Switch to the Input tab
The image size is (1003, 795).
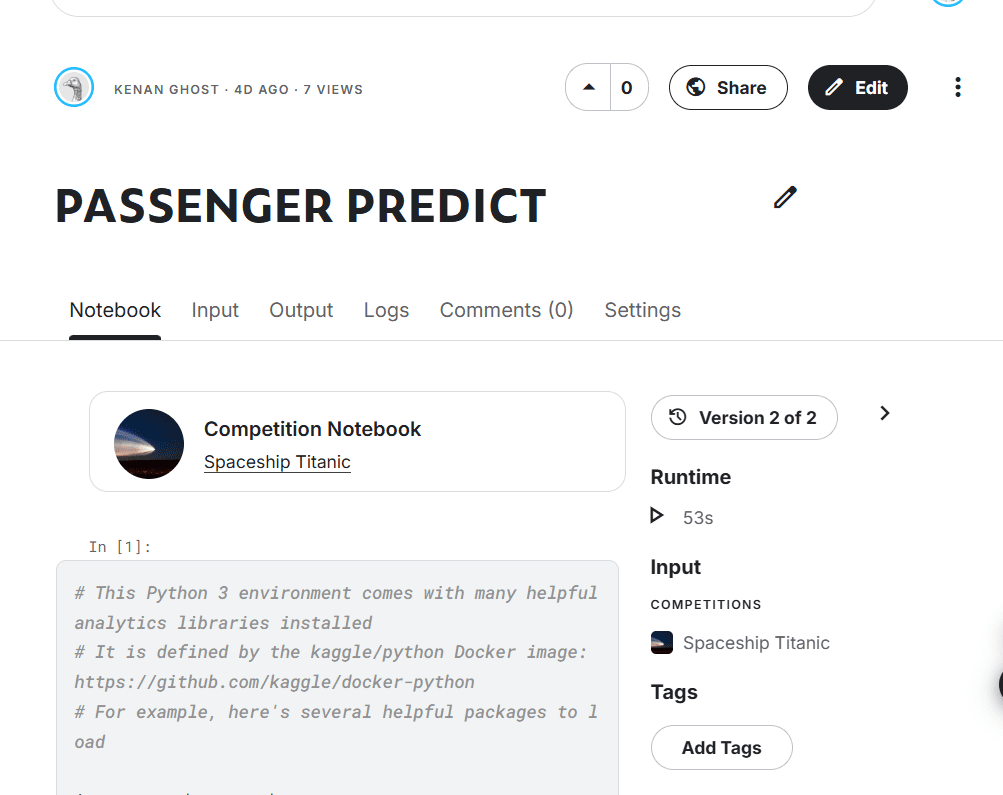(x=215, y=310)
